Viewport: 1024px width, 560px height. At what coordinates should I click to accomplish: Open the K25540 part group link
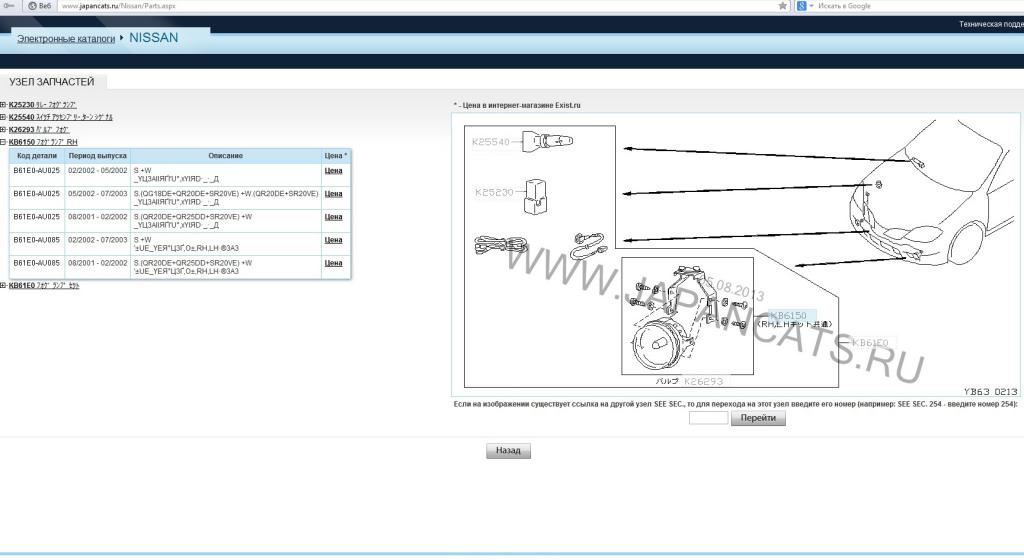point(61,117)
